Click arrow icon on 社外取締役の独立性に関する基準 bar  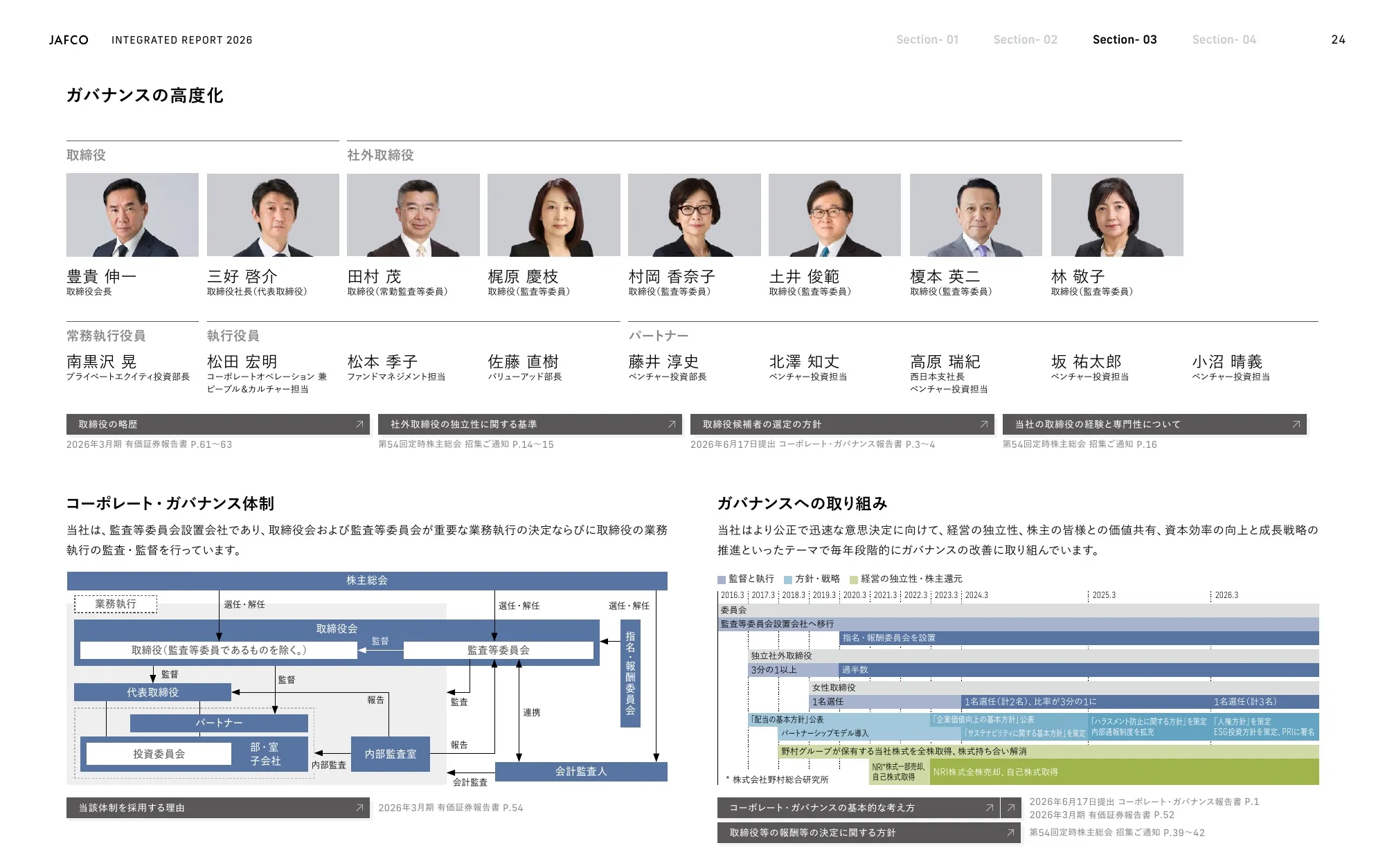672,424
